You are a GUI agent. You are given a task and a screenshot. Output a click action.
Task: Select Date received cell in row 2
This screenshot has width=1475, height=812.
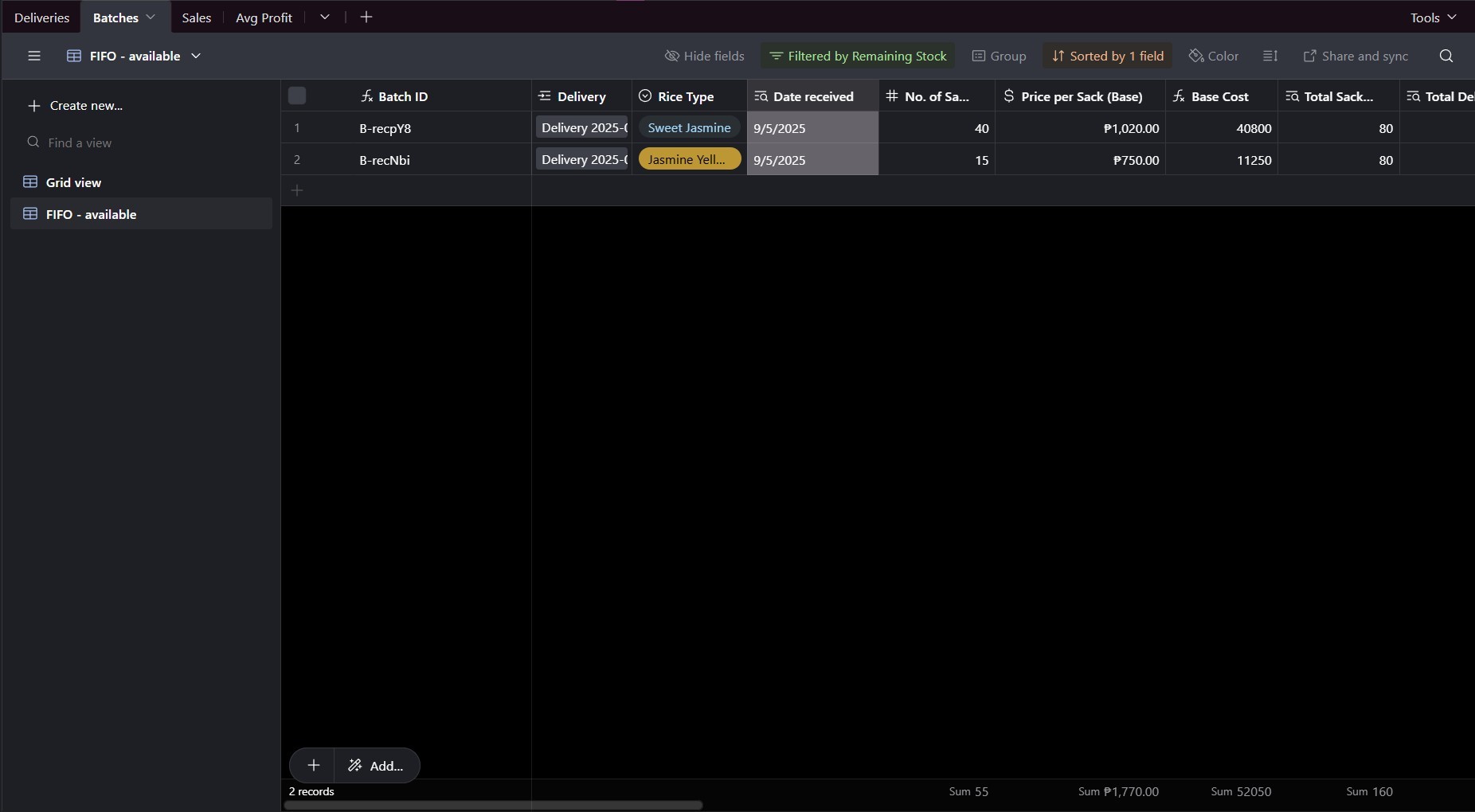[x=813, y=159]
